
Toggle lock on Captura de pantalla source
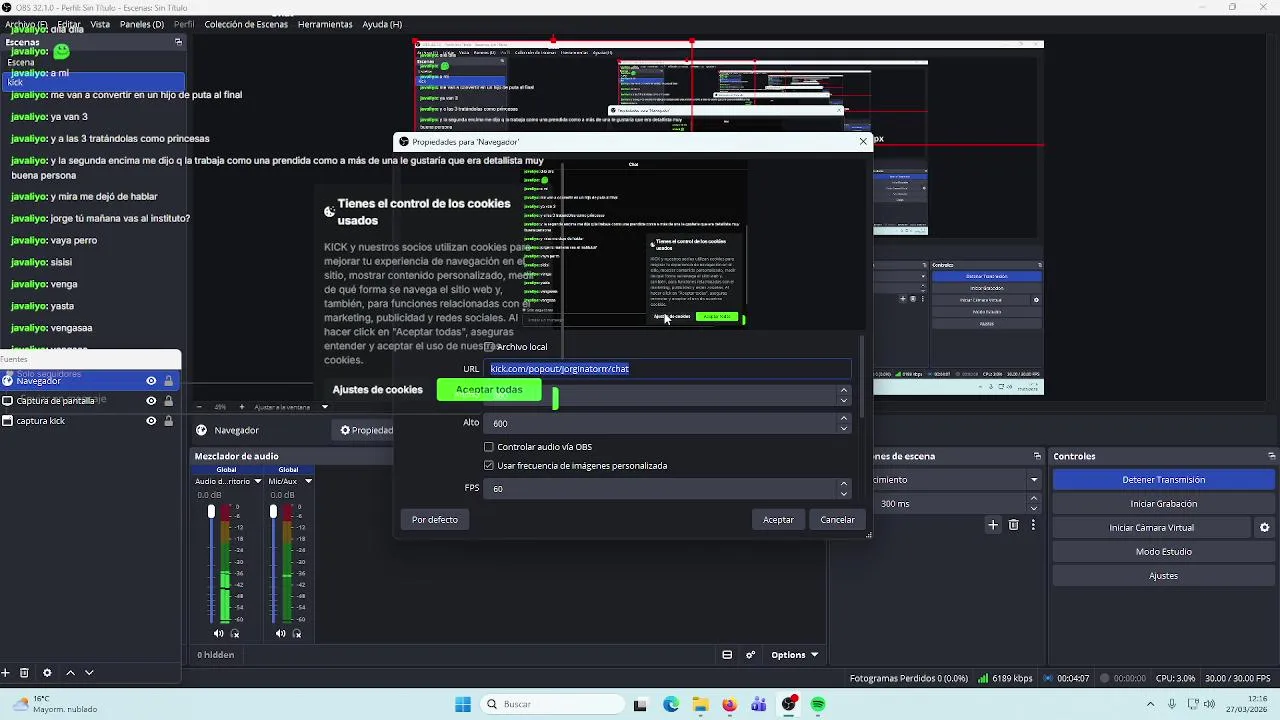(x=168, y=401)
